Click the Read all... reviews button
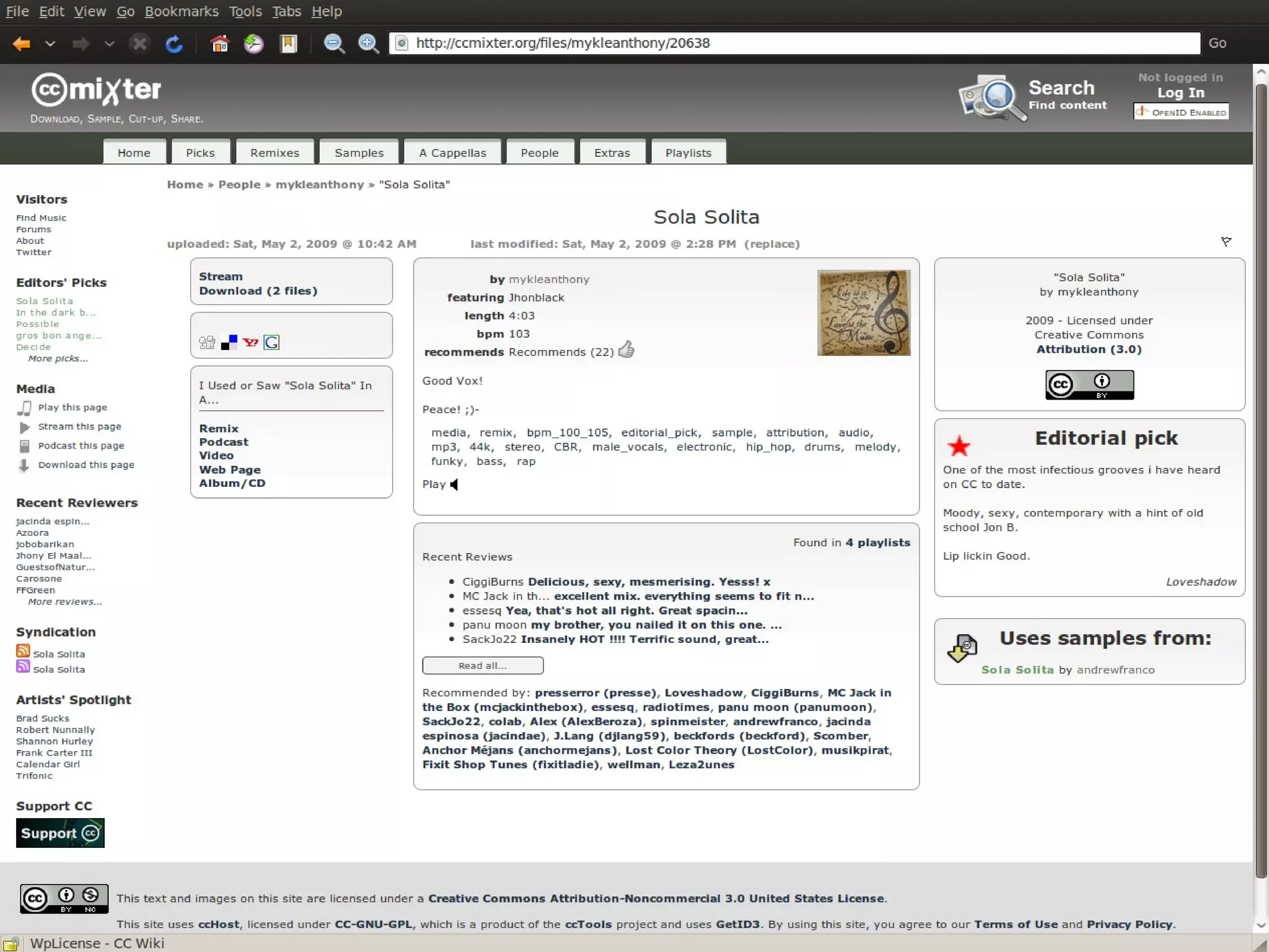Viewport: 1269px width, 952px height. pos(483,665)
